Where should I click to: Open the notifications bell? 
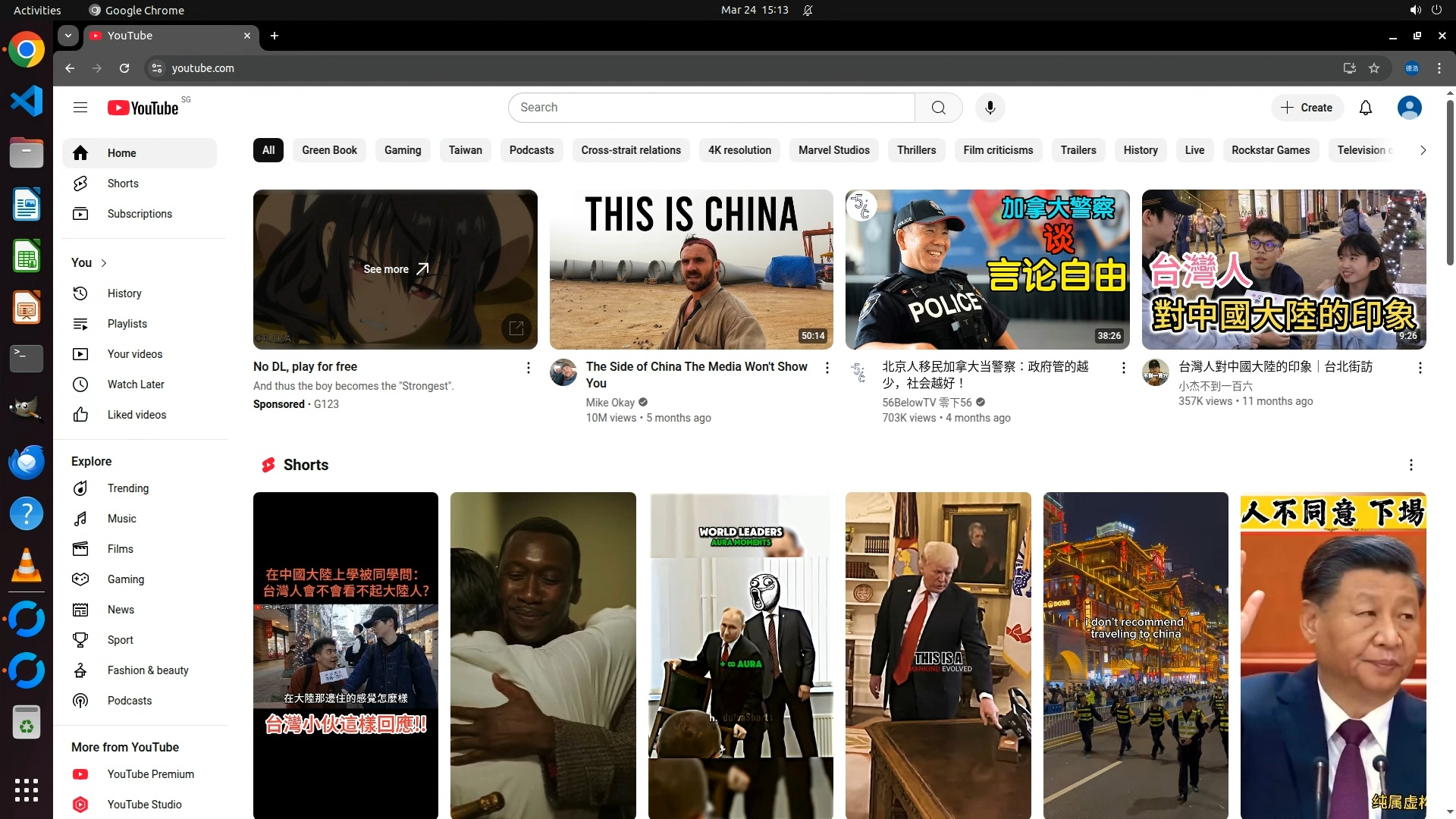(x=1365, y=108)
